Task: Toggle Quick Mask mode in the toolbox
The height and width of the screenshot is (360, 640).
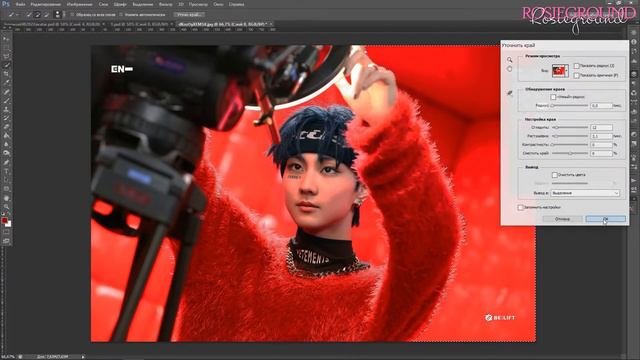Action: [6, 233]
